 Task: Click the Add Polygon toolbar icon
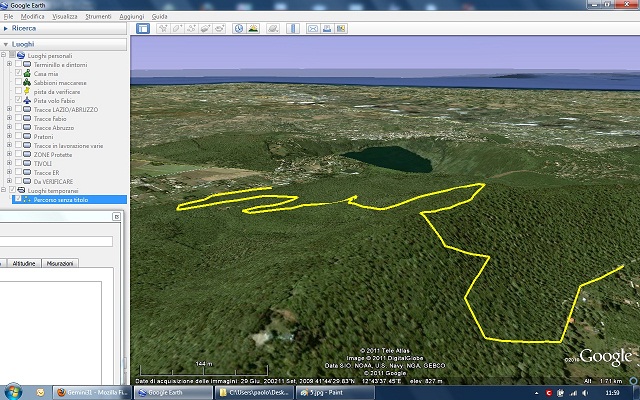point(177,28)
